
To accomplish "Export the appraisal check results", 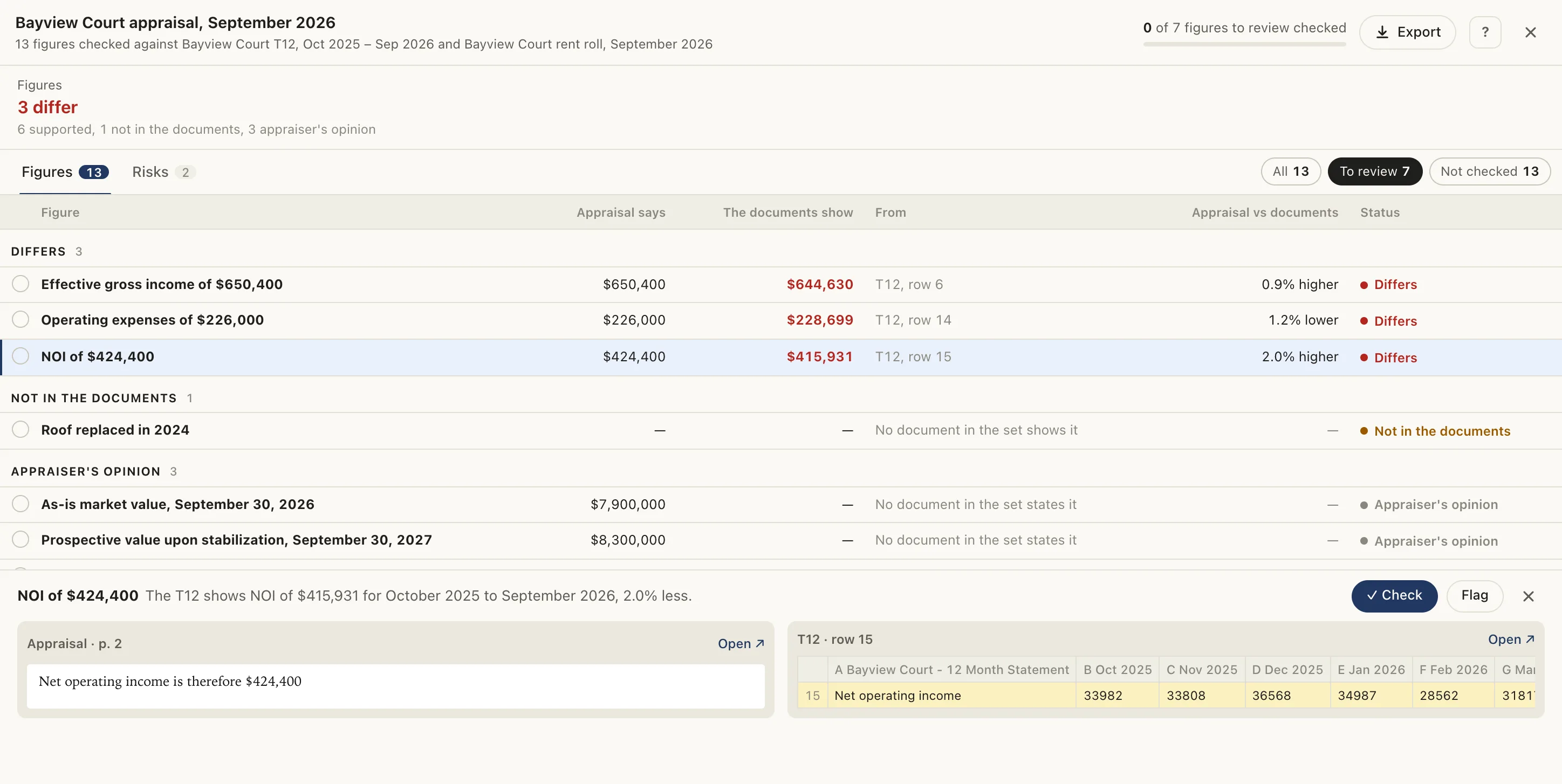I will [x=1407, y=32].
